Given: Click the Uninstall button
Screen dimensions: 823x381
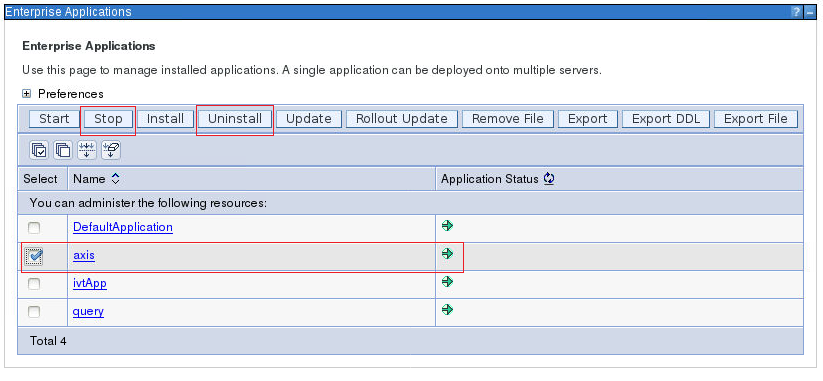Looking at the screenshot, I should 235,119.
